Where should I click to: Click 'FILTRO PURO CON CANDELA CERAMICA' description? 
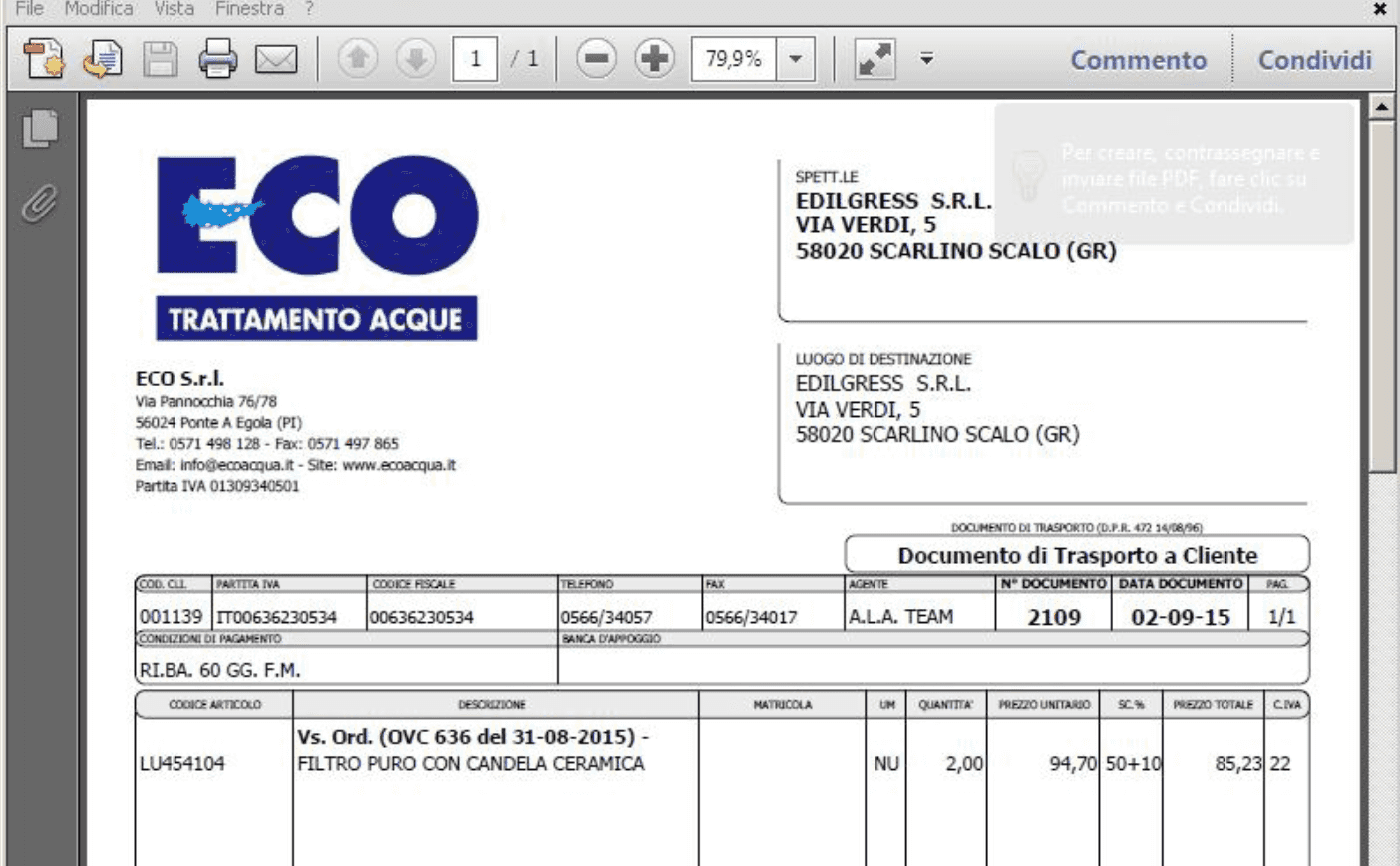(471, 764)
